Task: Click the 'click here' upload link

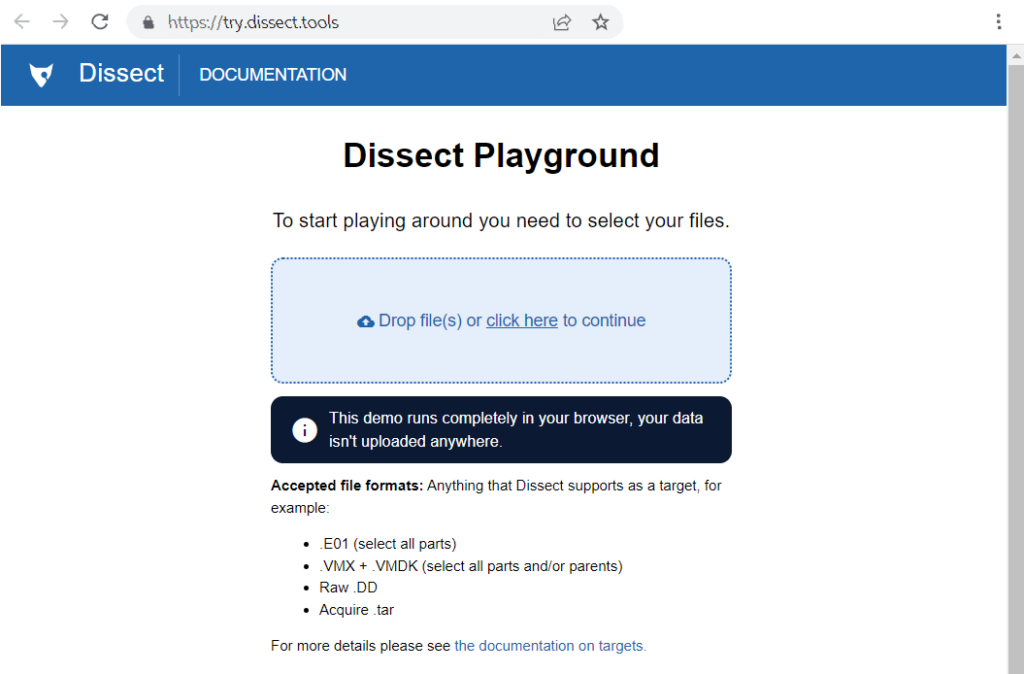Action: tap(521, 320)
